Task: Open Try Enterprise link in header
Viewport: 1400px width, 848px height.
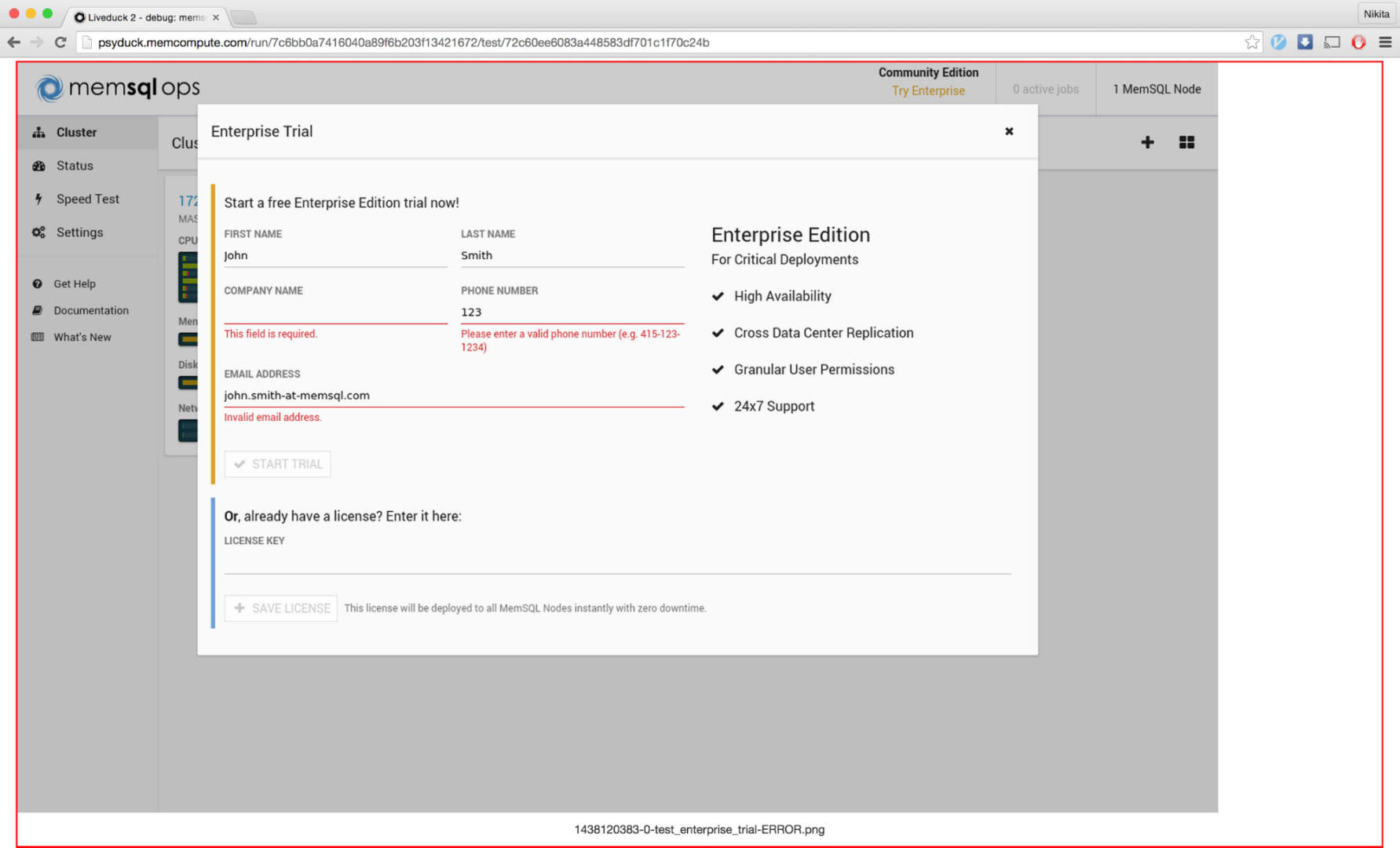Action: (928, 90)
